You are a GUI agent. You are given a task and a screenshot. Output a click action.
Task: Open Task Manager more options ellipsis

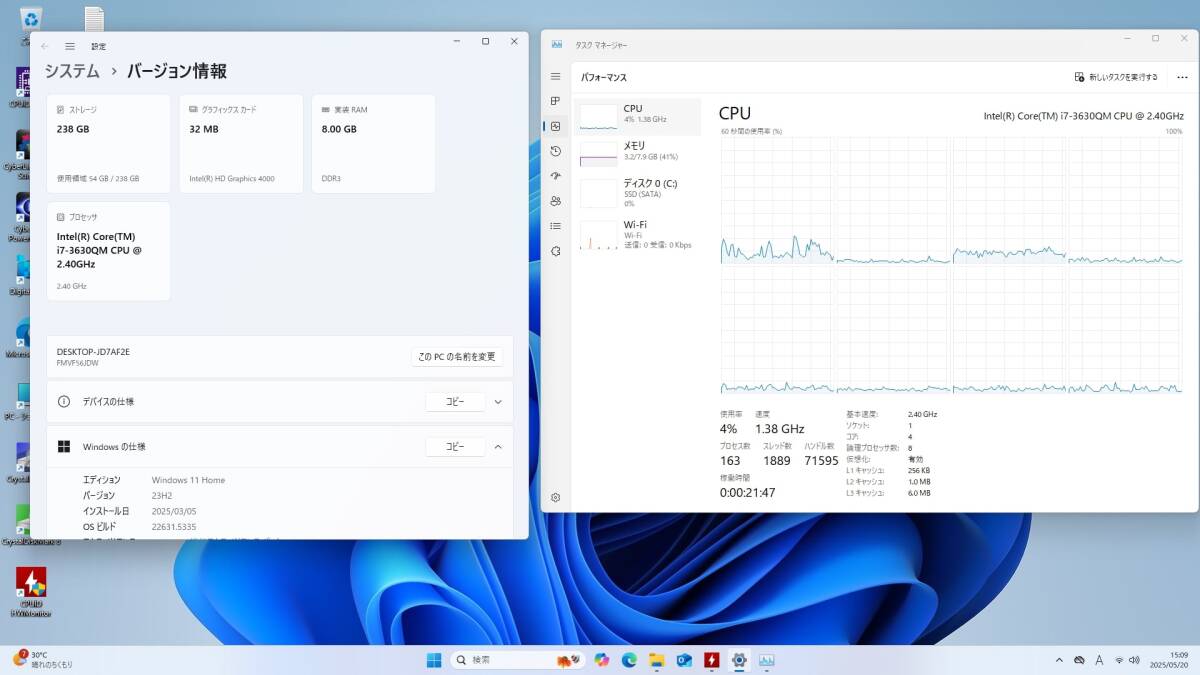(1182, 77)
